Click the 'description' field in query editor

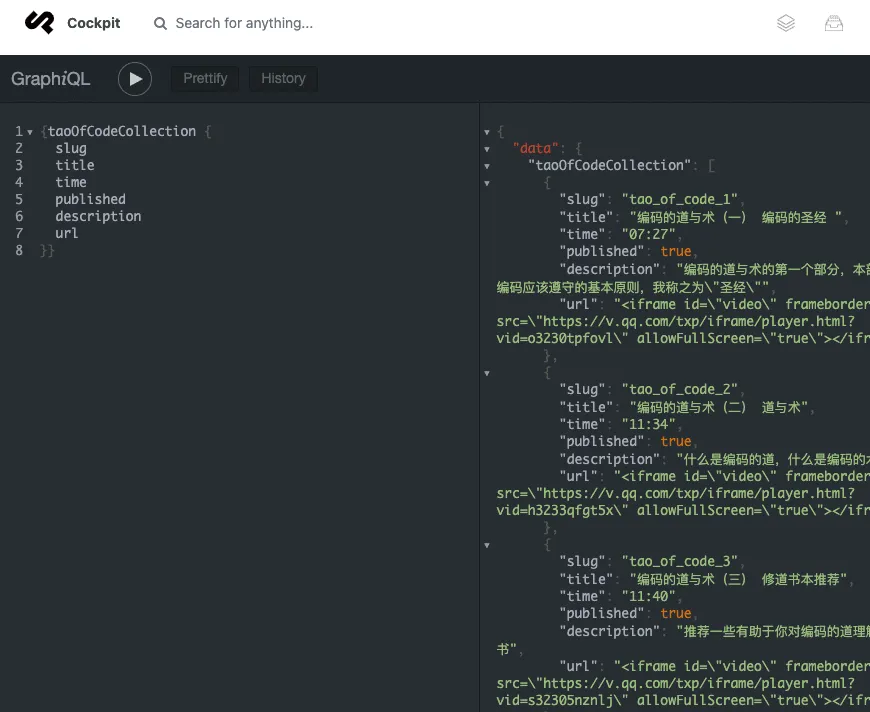coord(98,216)
